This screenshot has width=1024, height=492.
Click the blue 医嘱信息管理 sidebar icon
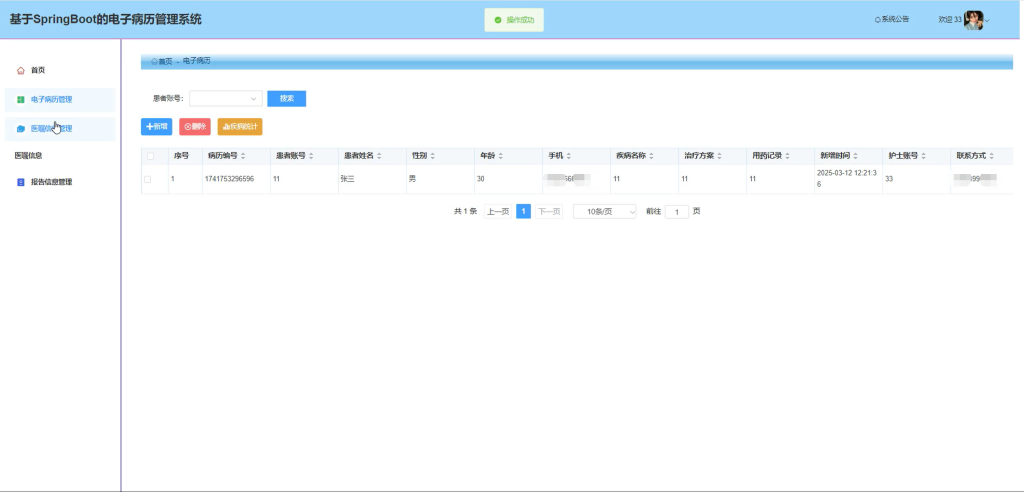click(x=20, y=129)
